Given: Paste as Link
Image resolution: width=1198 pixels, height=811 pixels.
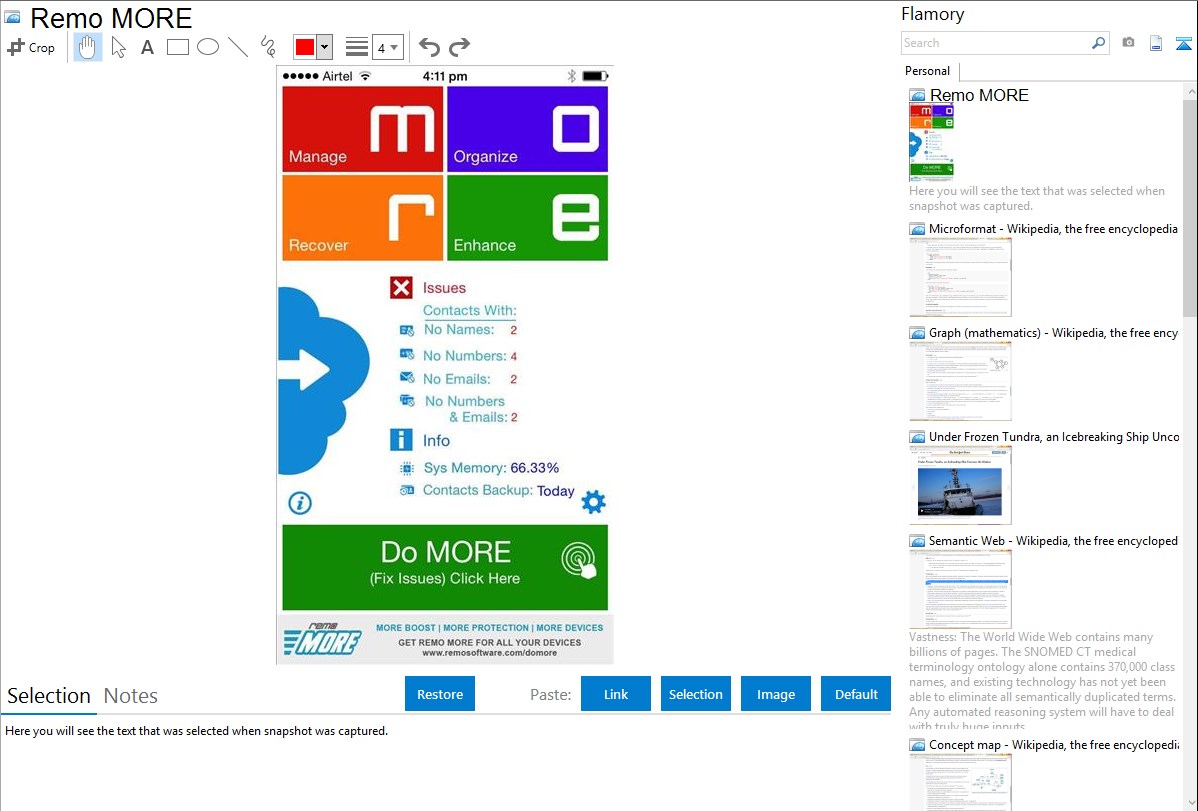Looking at the screenshot, I should pos(616,694).
